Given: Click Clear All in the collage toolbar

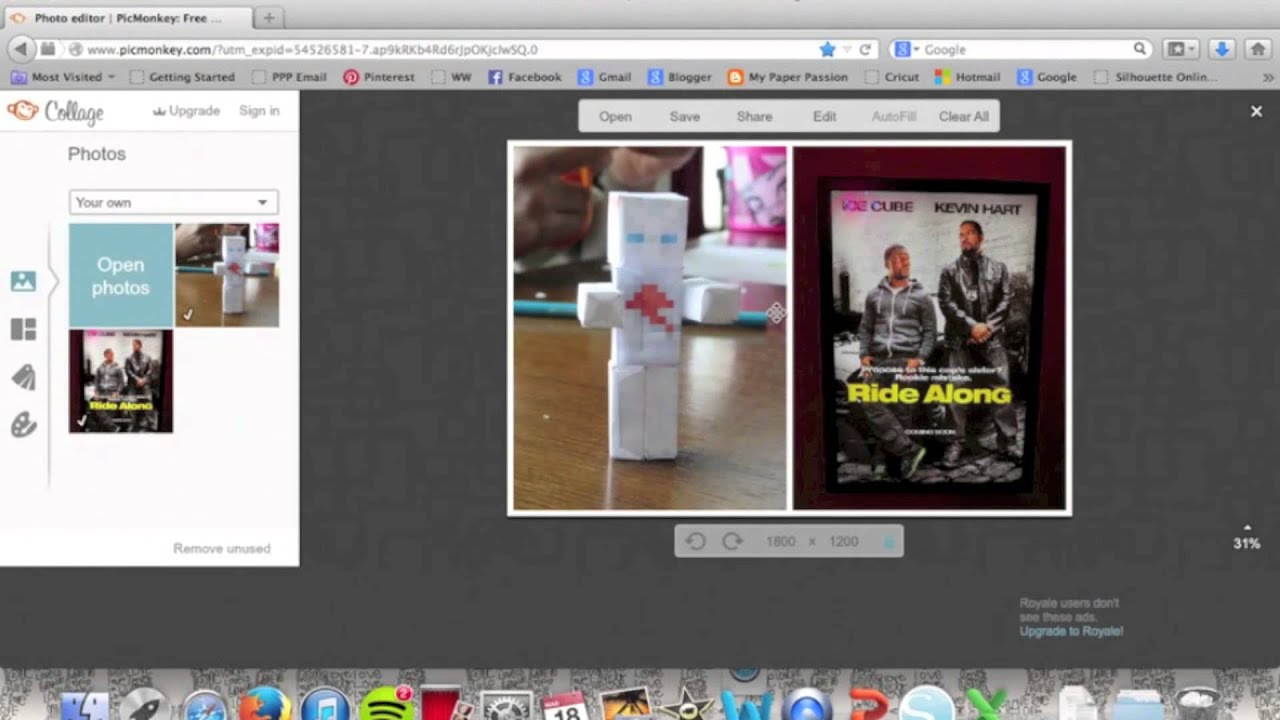Looking at the screenshot, I should click(963, 116).
